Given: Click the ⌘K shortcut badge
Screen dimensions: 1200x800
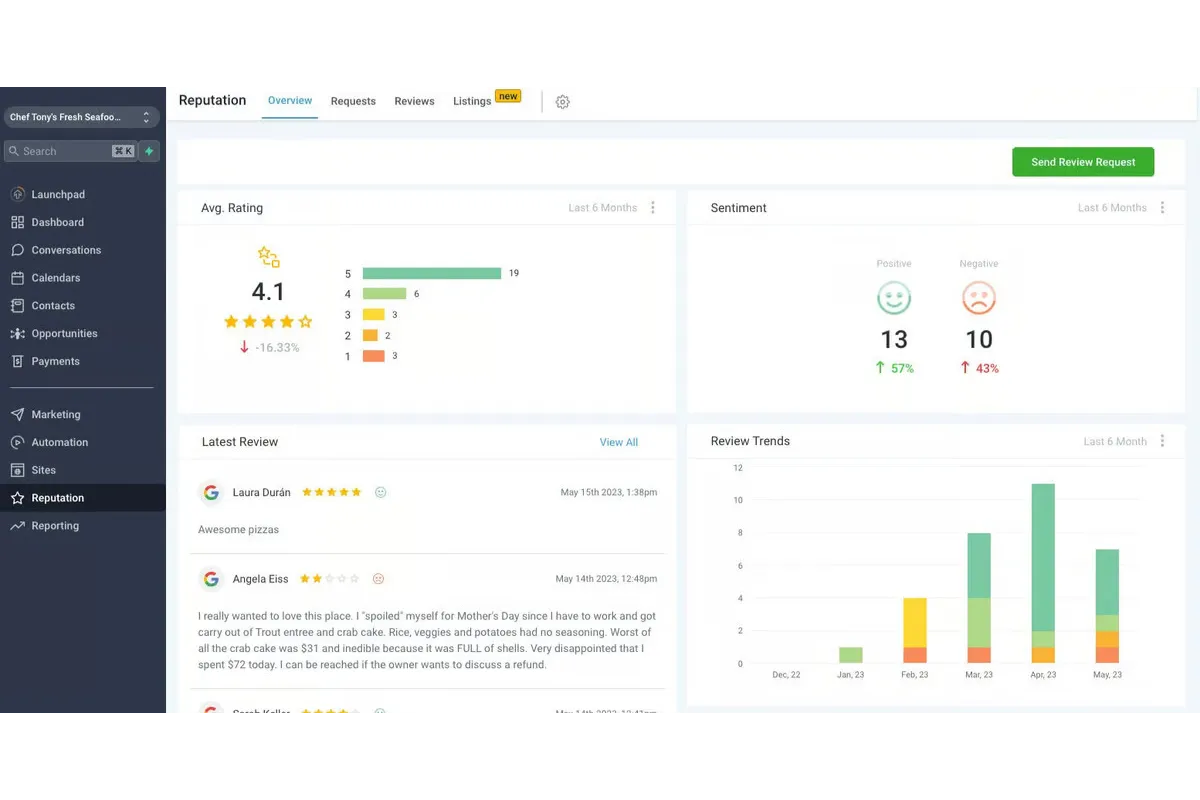Looking at the screenshot, I should [123, 151].
